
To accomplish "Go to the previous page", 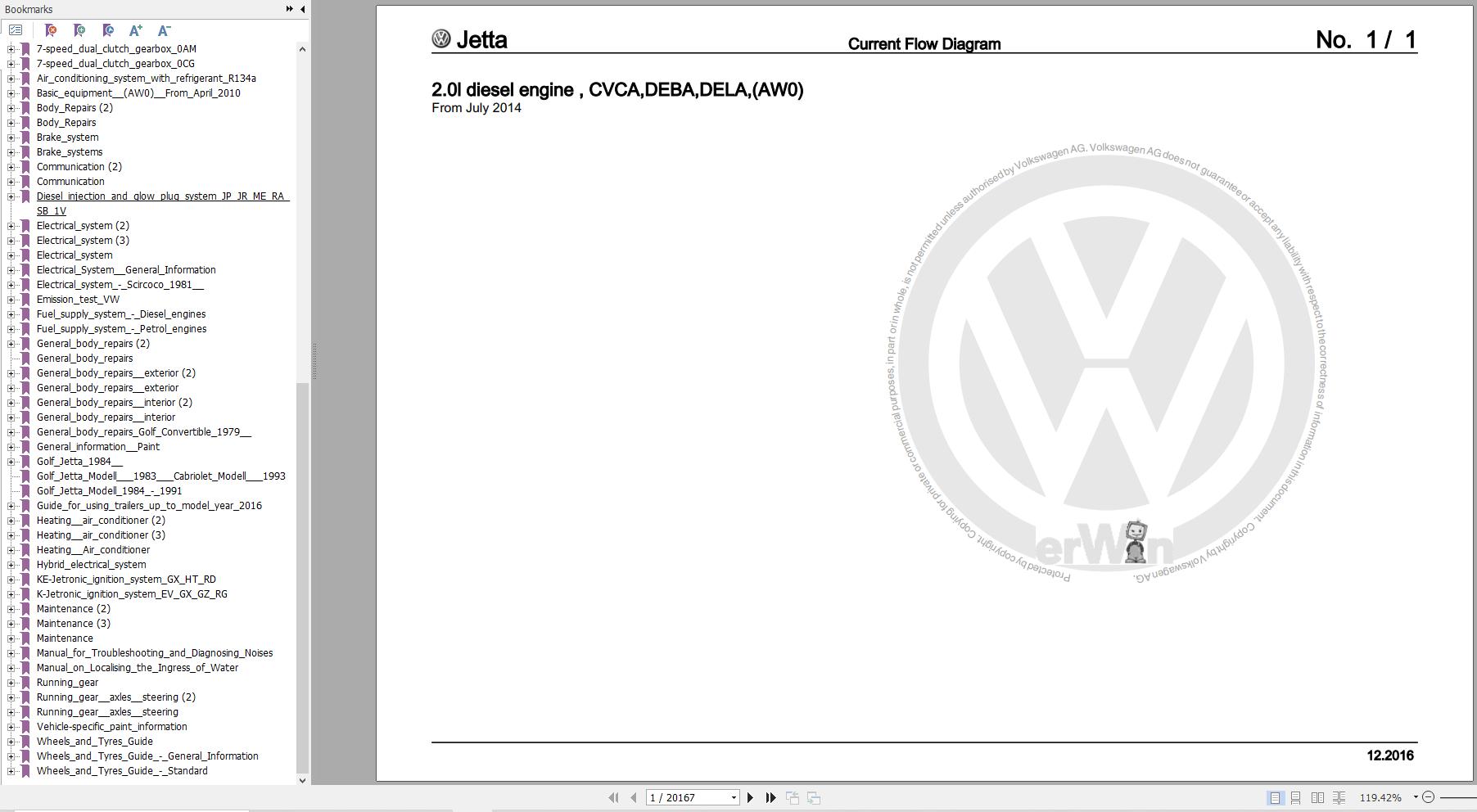I will pyautogui.click(x=633, y=797).
